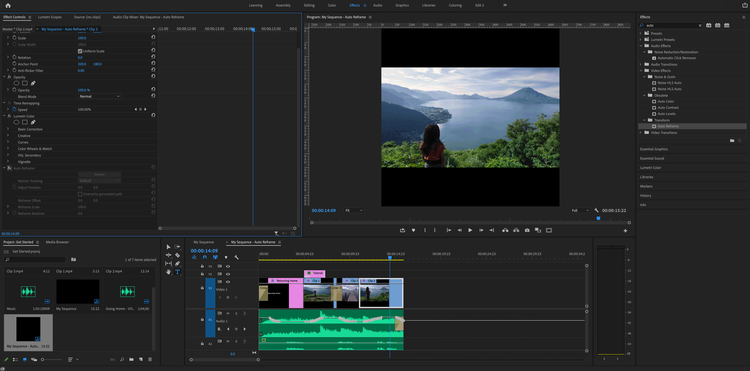Toggle animation stopwatch for Scale
This screenshot has height=371, width=750.
pyautogui.click(x=14, y=38)
